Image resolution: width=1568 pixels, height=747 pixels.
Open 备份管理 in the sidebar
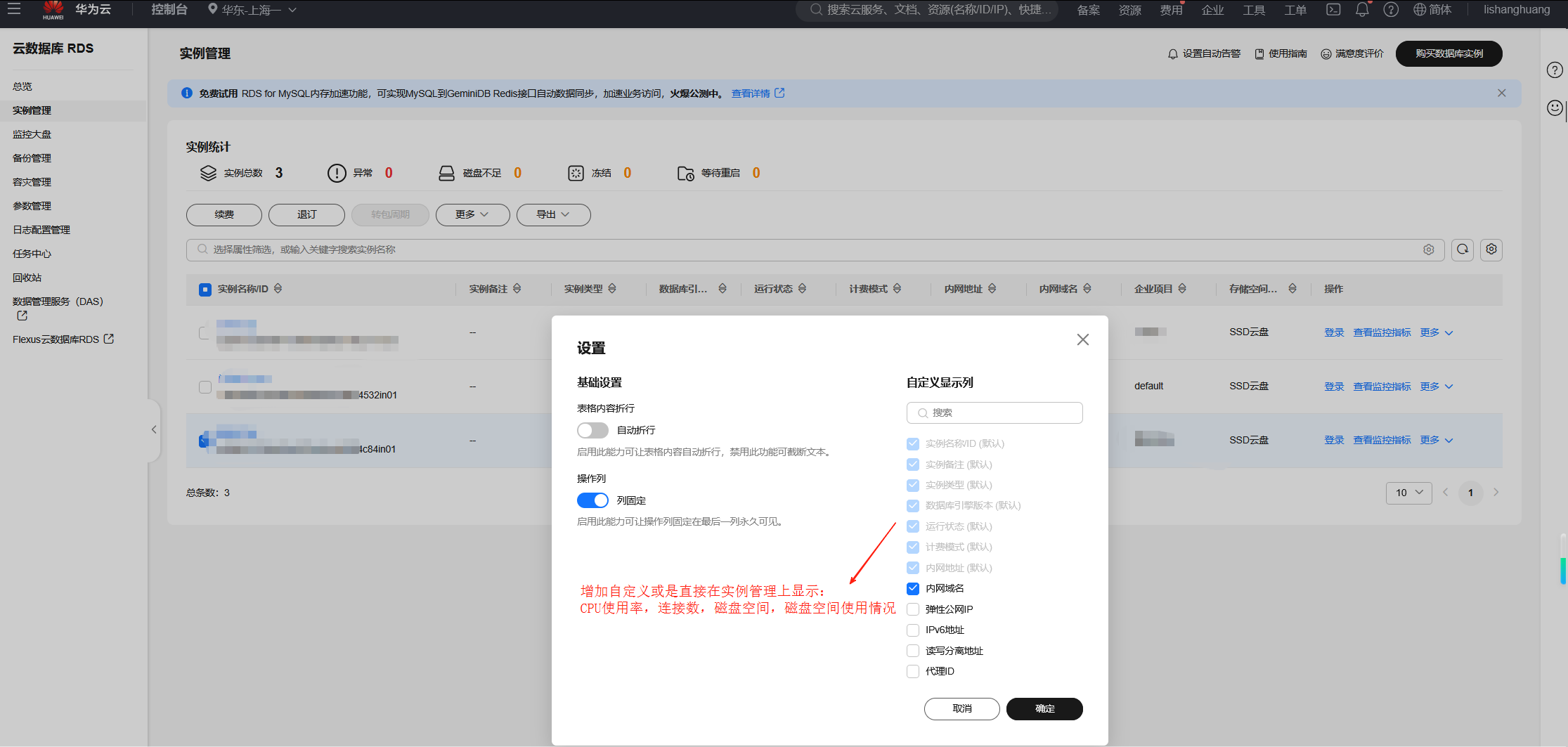click(x=32, y=158)
